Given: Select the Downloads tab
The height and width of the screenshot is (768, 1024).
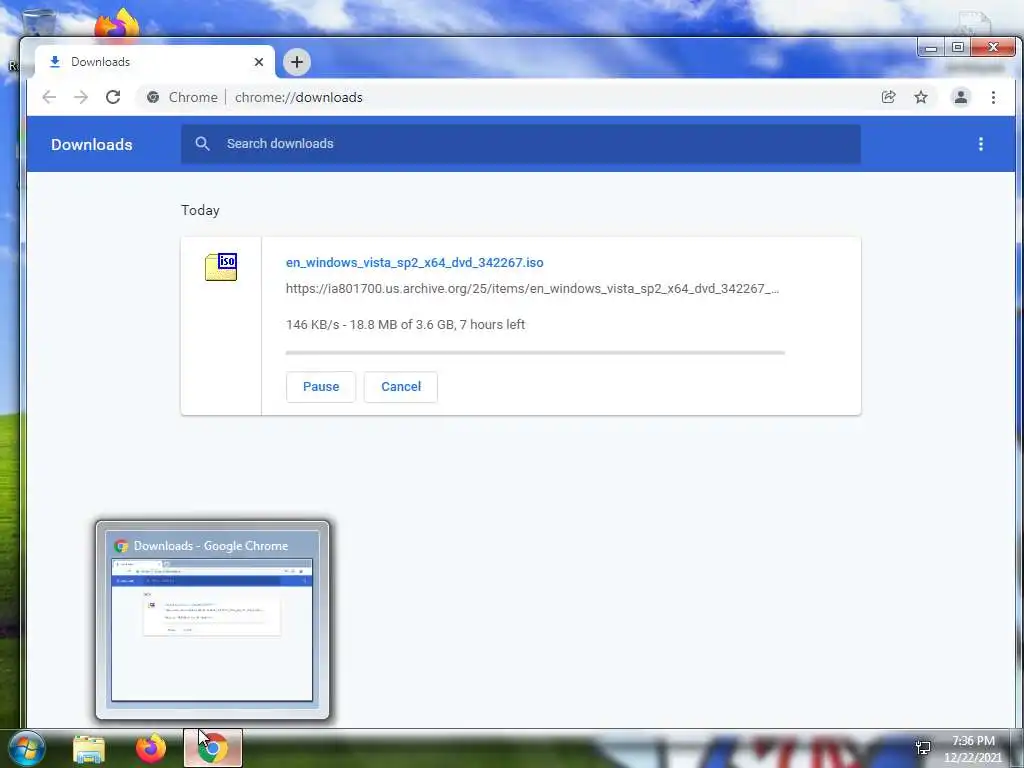Looking at the screenshot, I should (154, 62).
